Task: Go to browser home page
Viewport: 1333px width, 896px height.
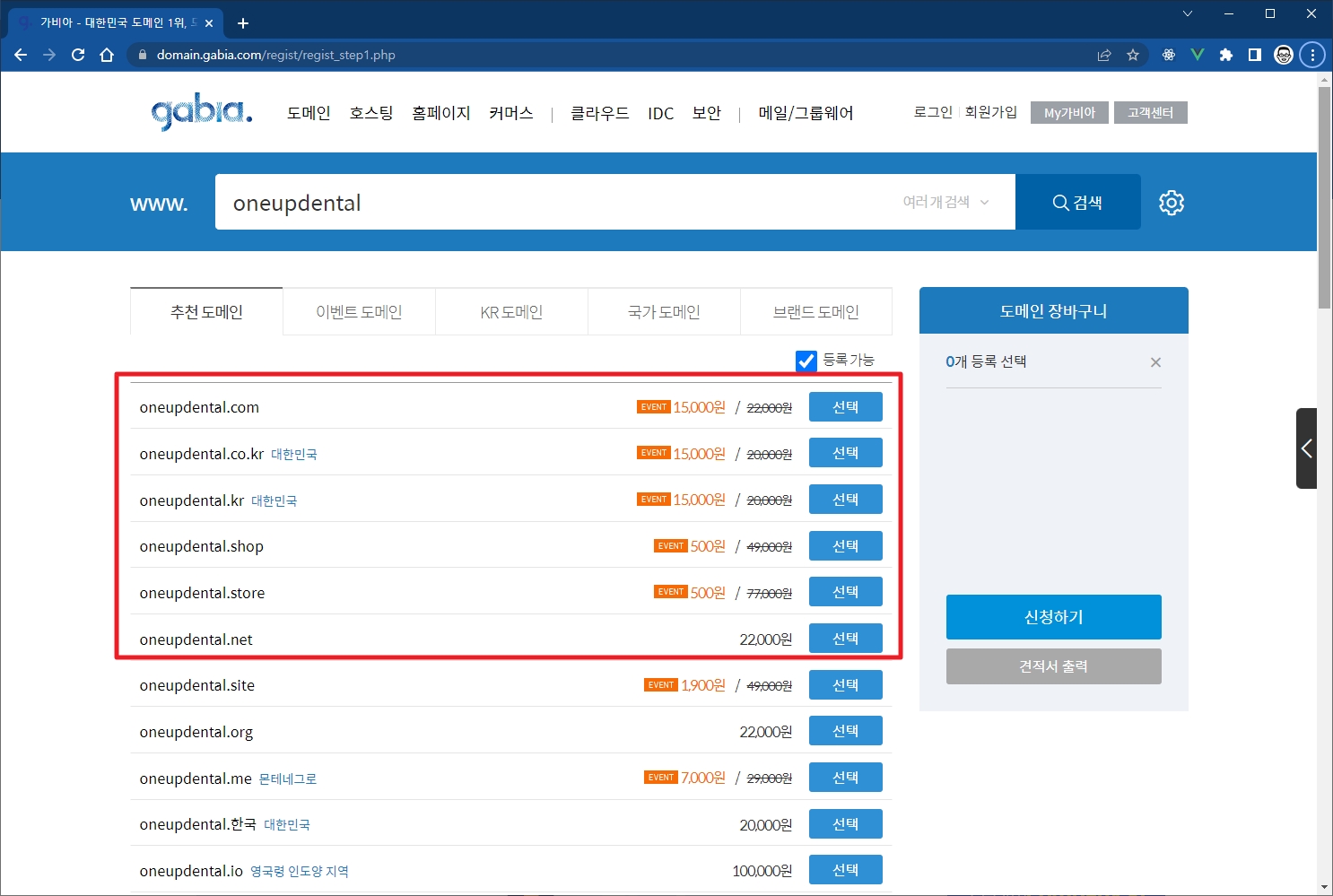Action: coord(107,55)
